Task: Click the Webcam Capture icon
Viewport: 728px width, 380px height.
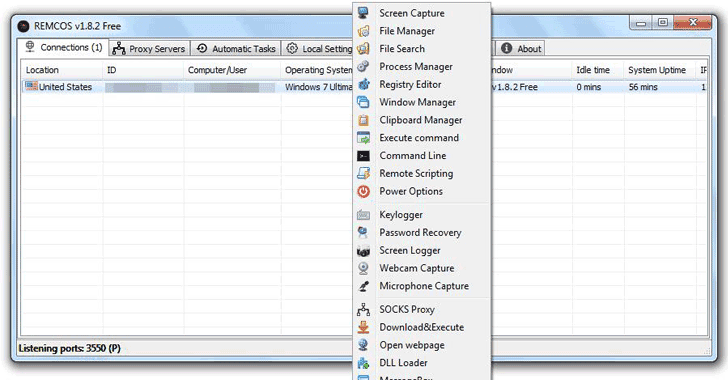Action: pos(363,268)
